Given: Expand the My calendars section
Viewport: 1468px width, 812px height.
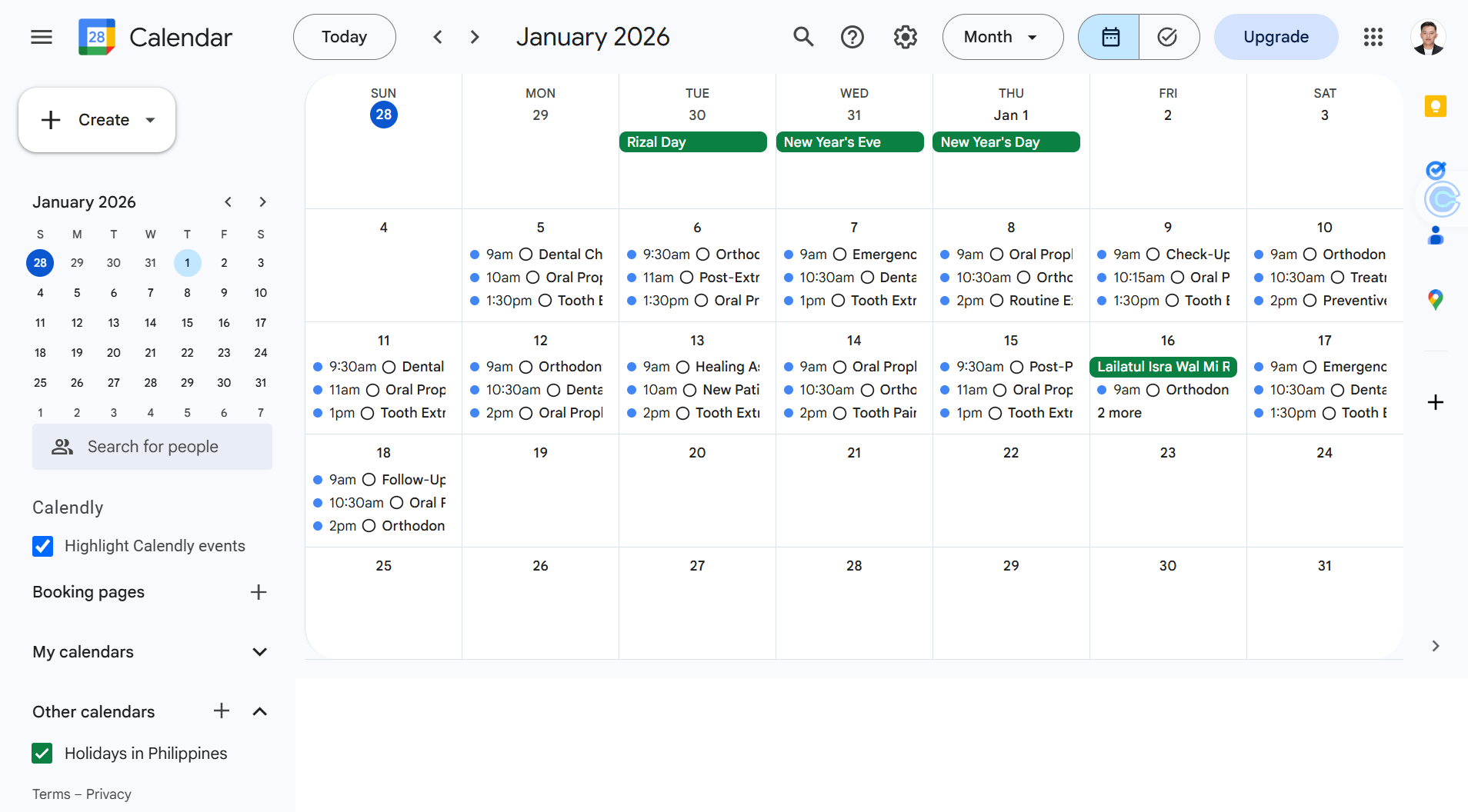Looking at the screenshot, I should tap(260, 652).
